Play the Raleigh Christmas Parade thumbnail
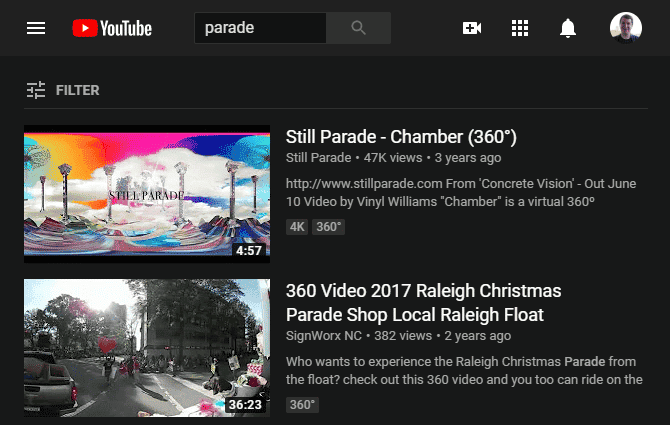 (147, 348)
